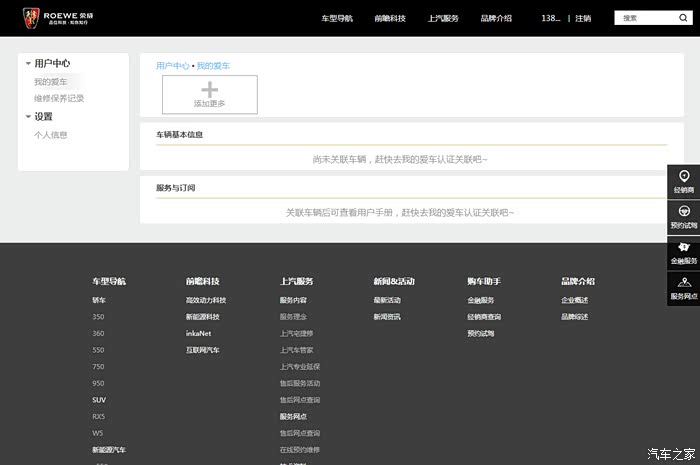Open 品牌介绍 in top navigation

[x=496, y=18]
